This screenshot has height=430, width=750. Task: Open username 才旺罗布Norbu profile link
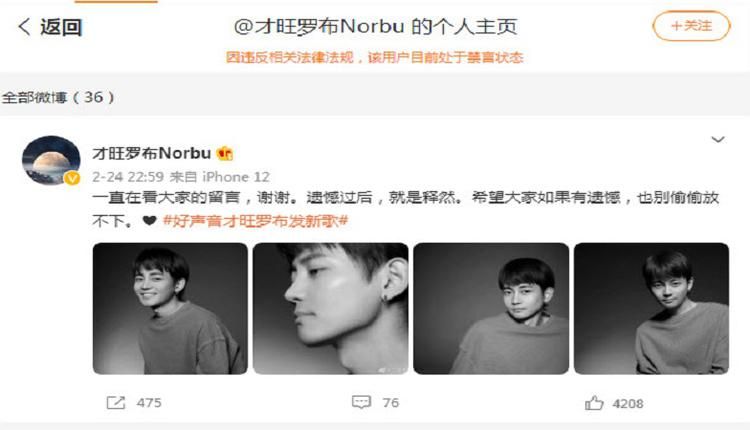coord(152,153)
